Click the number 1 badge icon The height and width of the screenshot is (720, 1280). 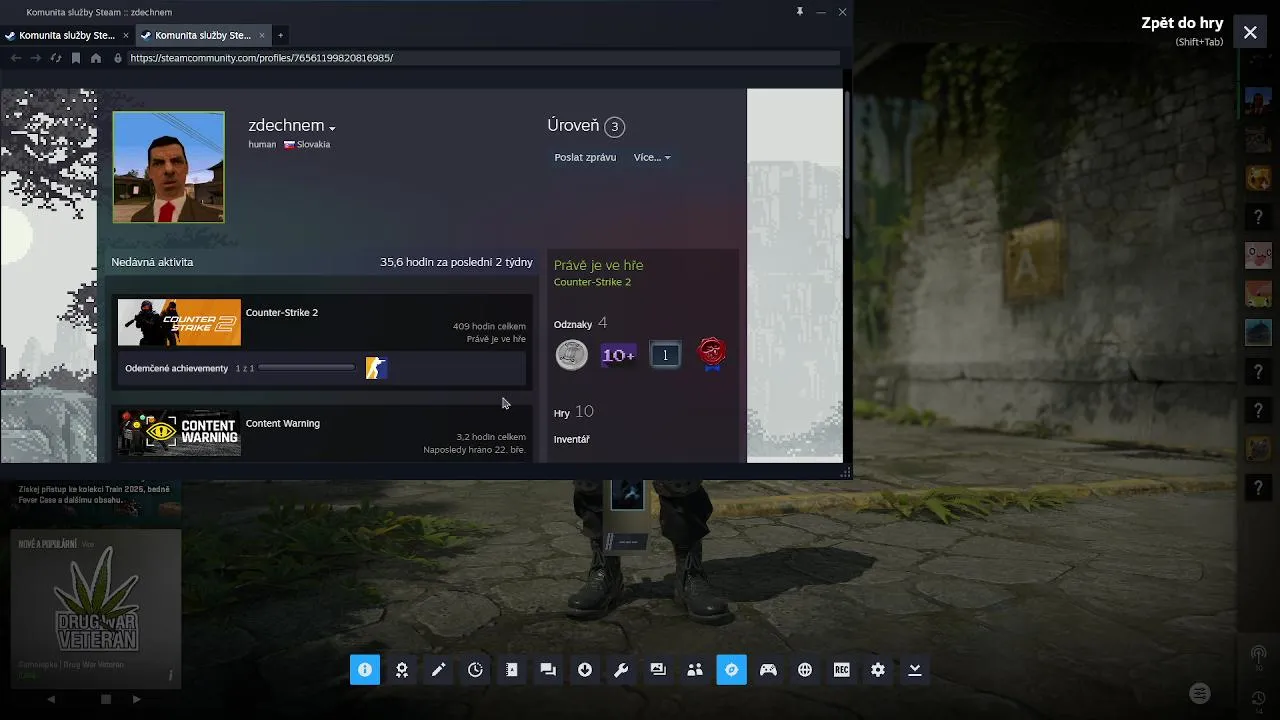(665, 354)
